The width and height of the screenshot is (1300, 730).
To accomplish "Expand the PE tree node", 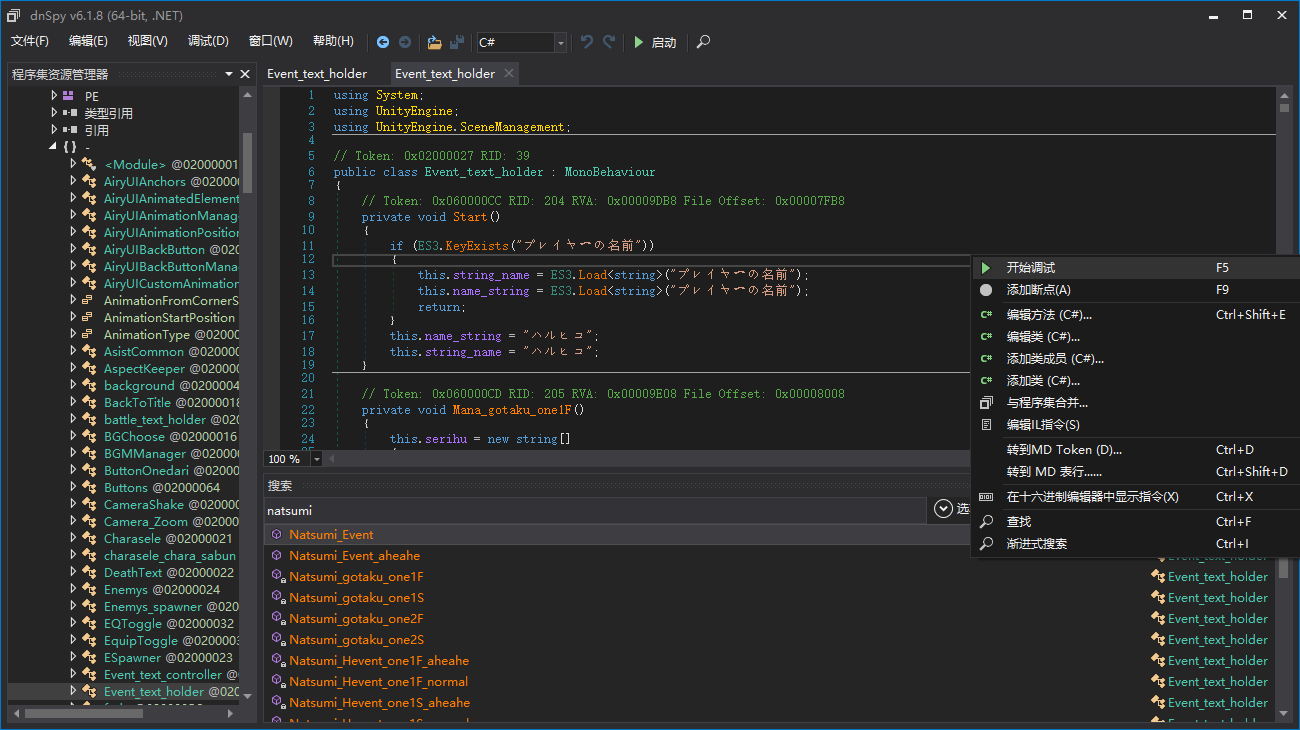I will point(55,96).
